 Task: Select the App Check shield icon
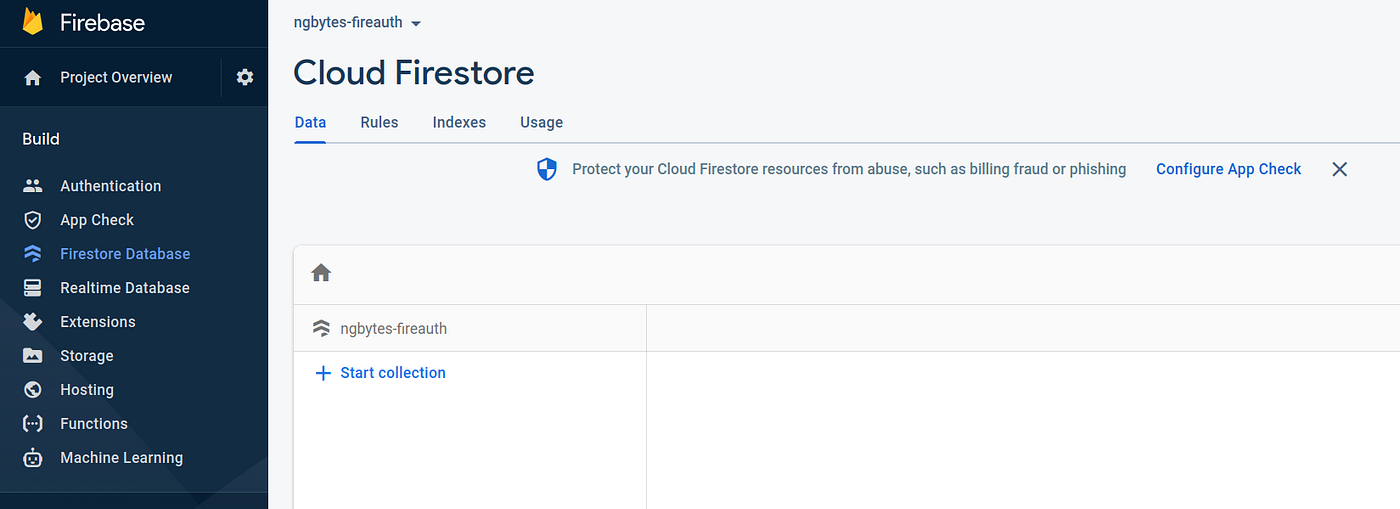pyautogui.click(x=33, y=220)
